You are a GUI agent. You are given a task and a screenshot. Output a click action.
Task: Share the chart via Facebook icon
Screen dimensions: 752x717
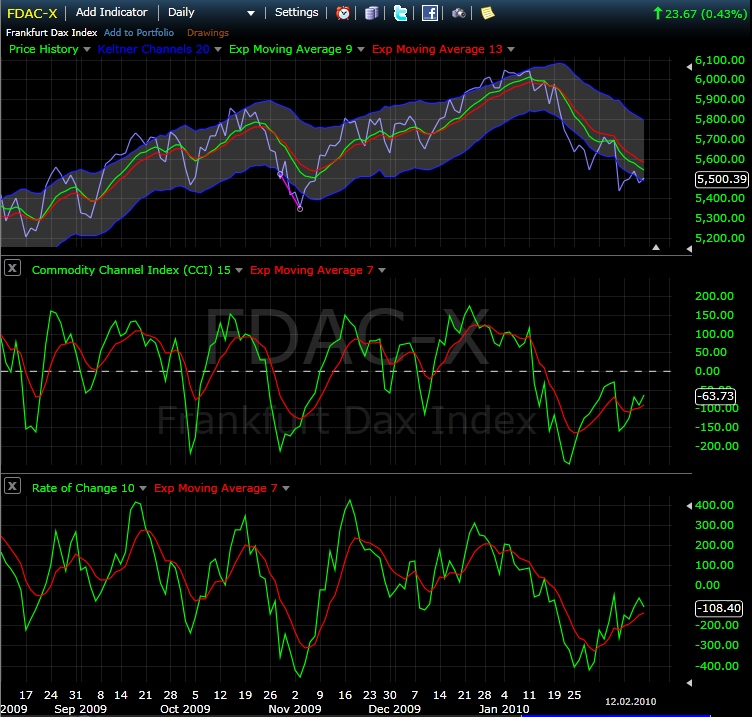(x=429, y=13)
